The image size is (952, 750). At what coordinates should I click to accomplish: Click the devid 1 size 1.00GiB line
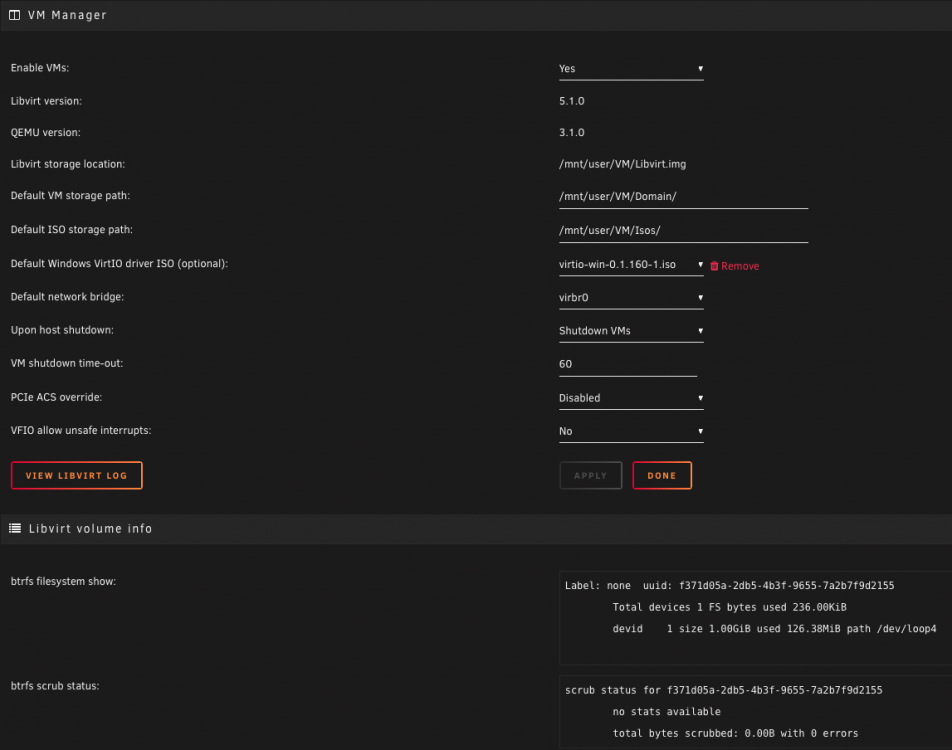[774, 629]
